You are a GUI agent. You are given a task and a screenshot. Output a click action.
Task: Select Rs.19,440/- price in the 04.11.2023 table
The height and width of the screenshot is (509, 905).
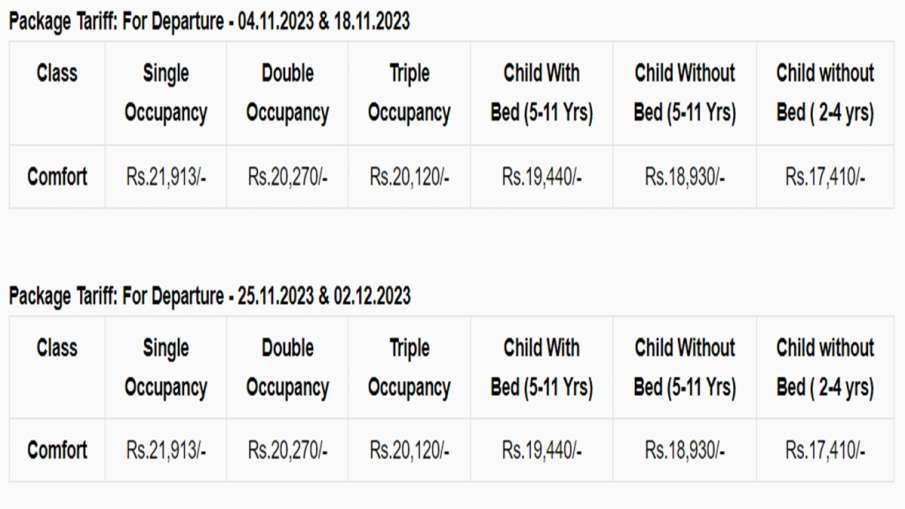pos(541,177)
